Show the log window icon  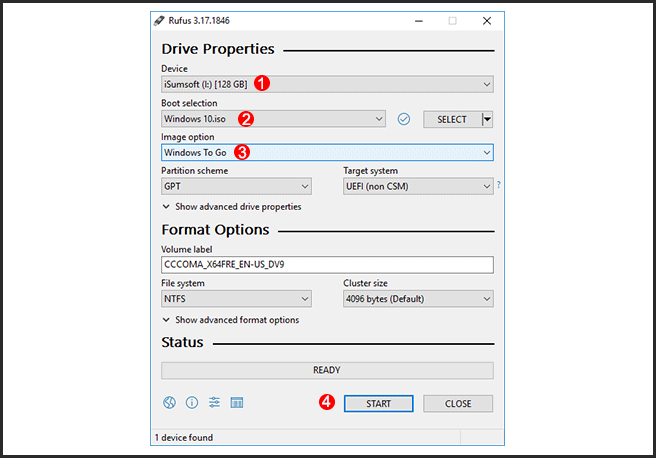point(237,403)
